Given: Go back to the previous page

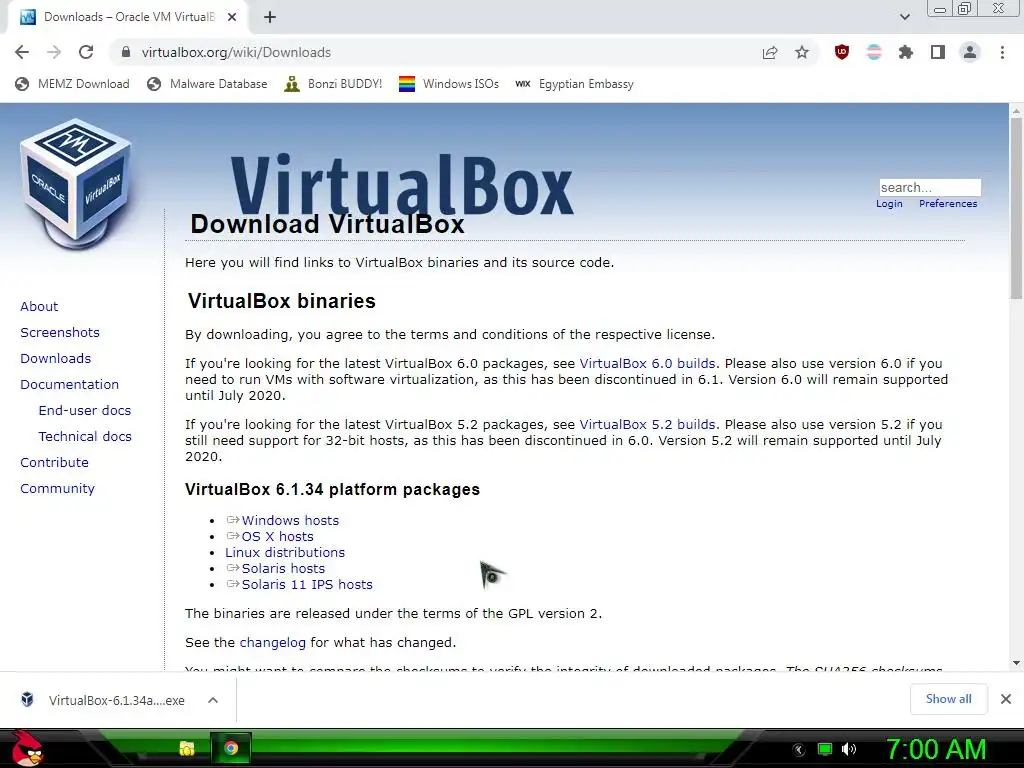Looking at the screenshot, I should (22, 52).
